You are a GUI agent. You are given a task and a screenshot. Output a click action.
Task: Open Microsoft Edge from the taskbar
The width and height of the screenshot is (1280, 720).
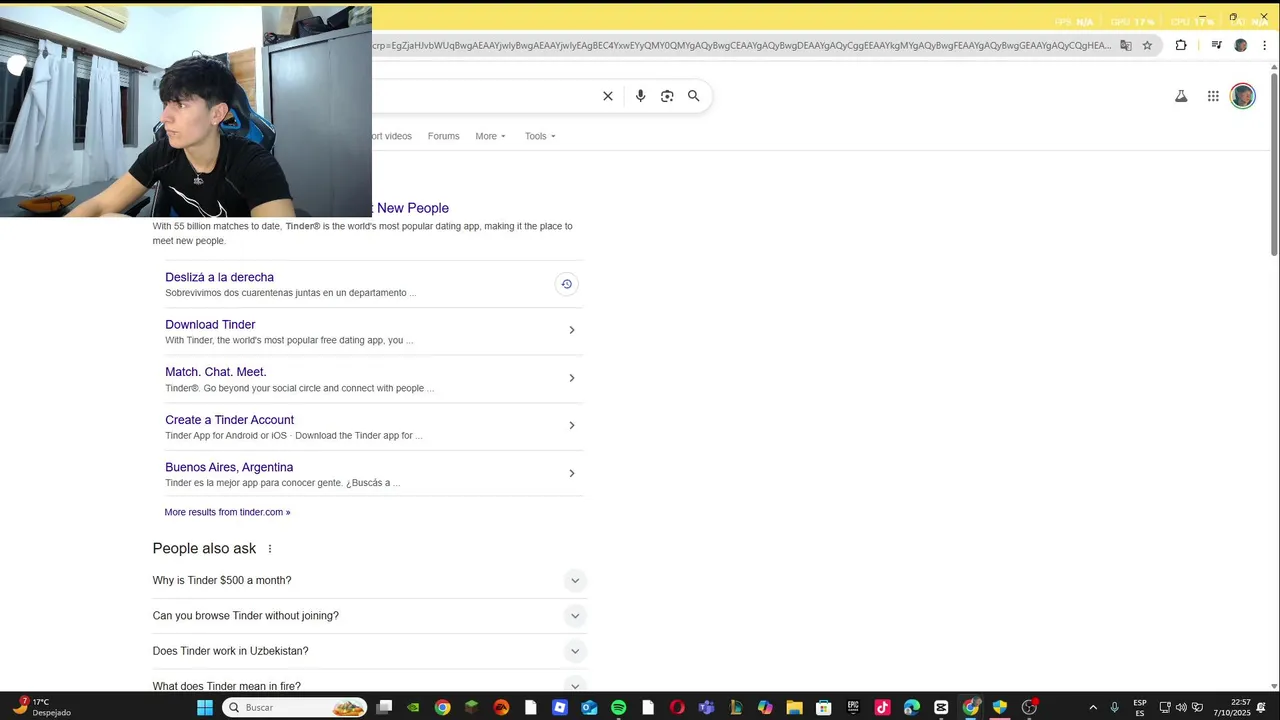[911, 707]
